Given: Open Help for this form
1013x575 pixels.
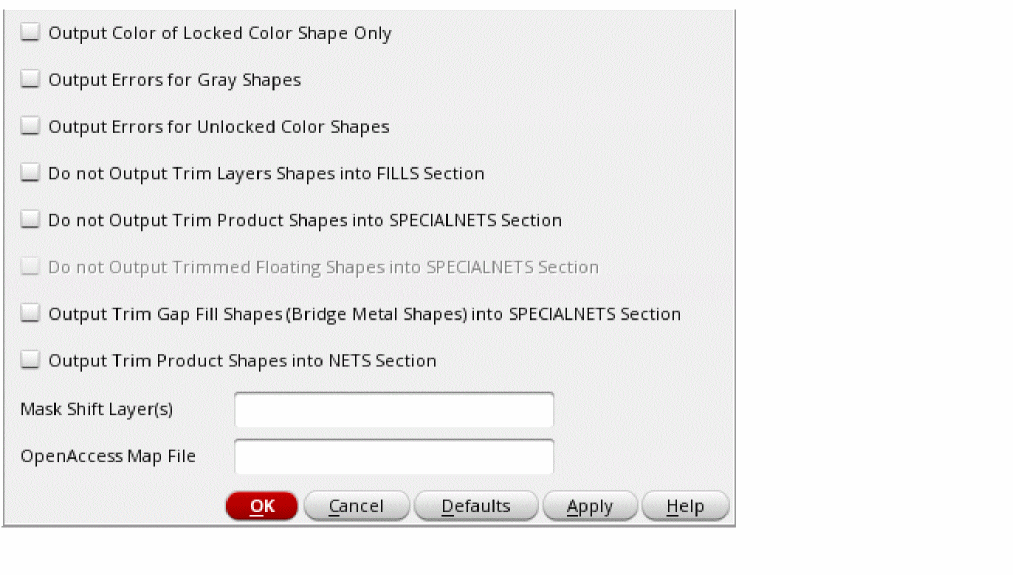Looking at the screenshot, I should pos(685,506).
